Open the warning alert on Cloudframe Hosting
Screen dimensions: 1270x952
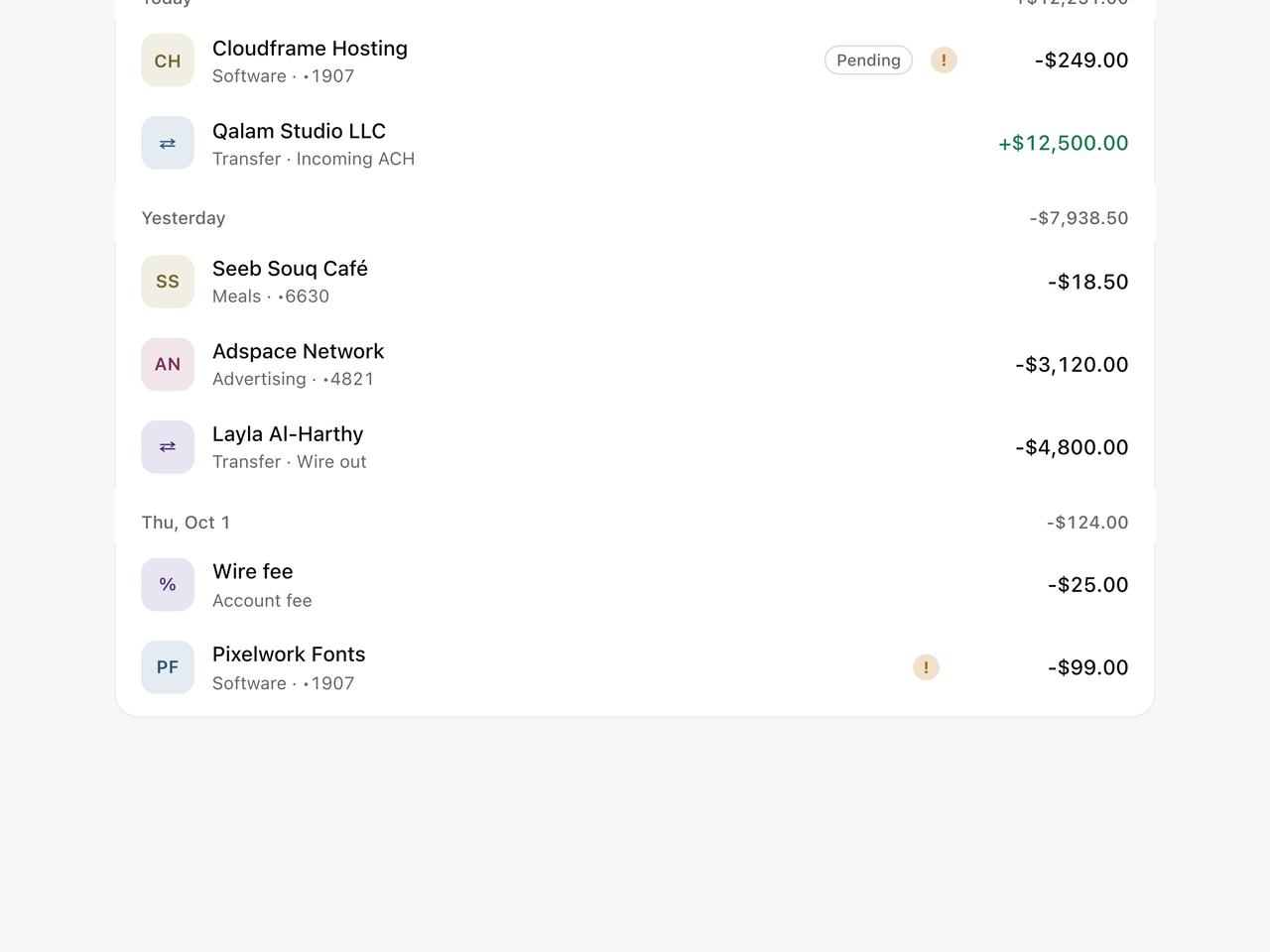[944, 60]
